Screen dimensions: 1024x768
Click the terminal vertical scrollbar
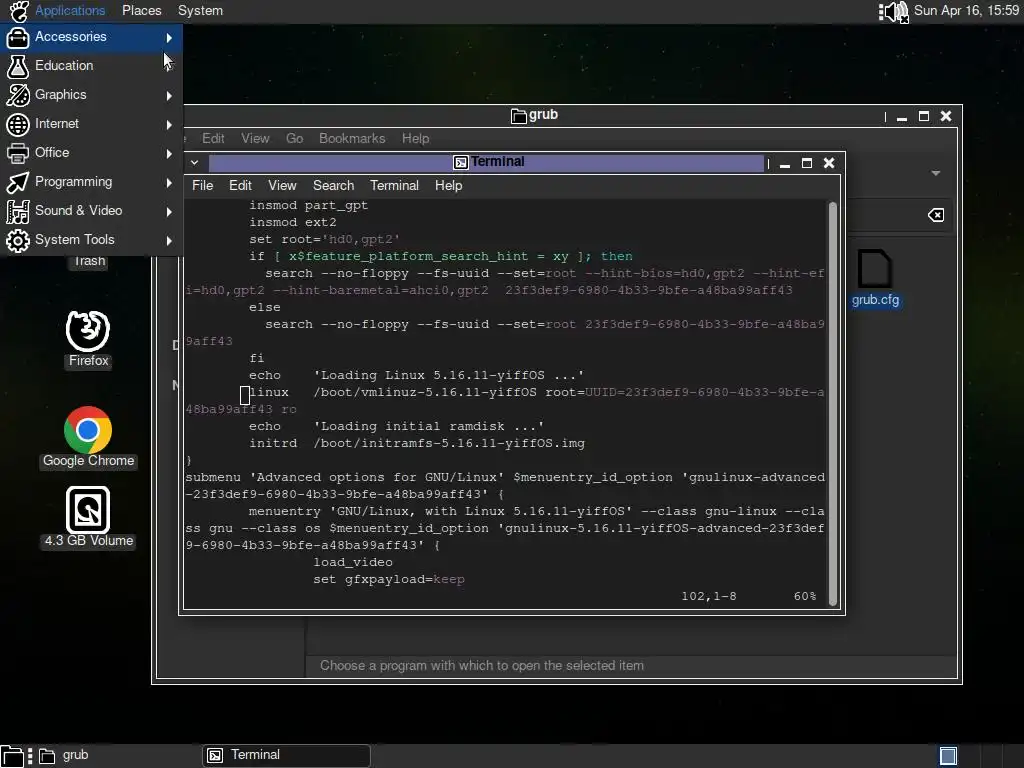[833, 404]
